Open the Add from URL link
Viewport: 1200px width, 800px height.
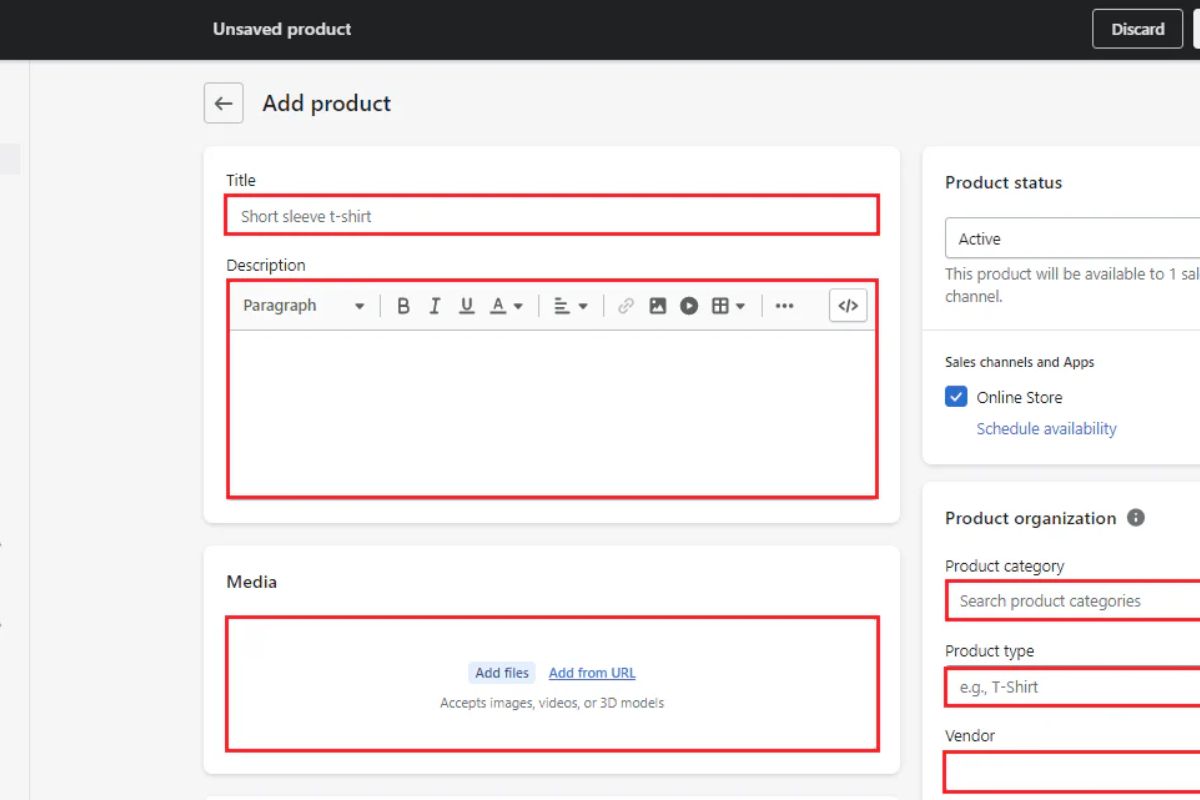592,673
